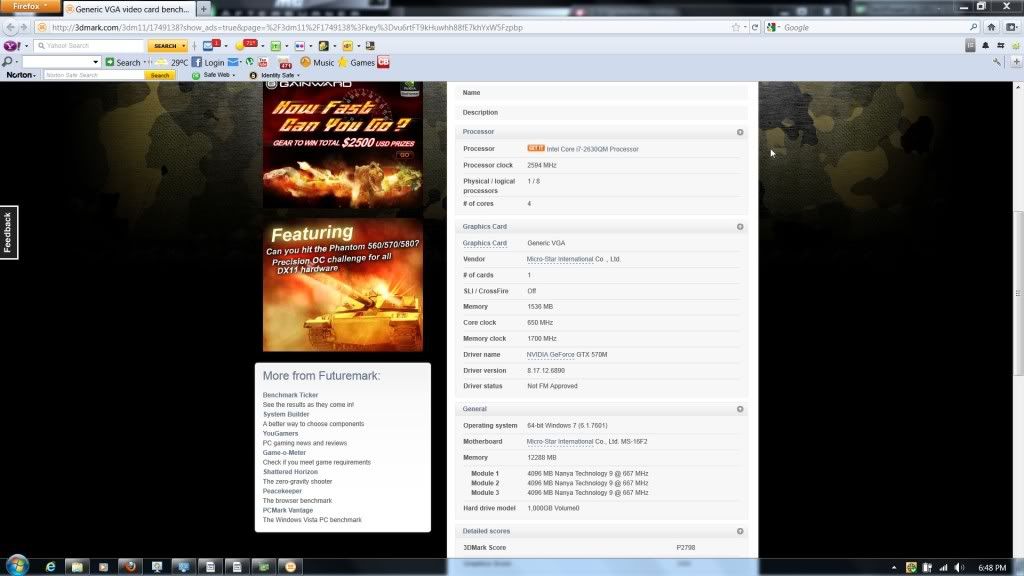Click the Norton Safe Search field
The height and width of the screenshot is (576, 1024).
click(x=93, y=75)
